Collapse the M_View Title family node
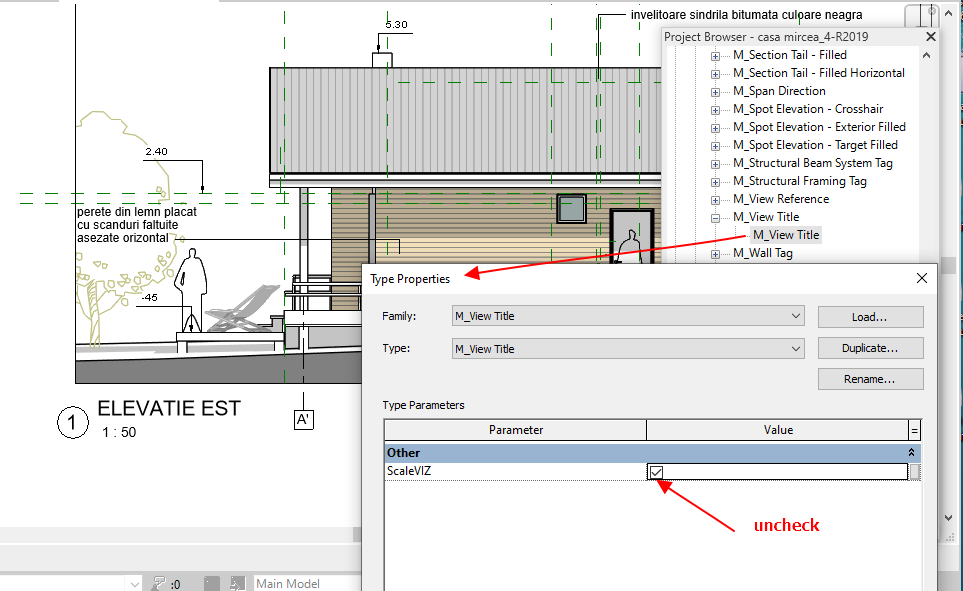This screenshot has width=963, height=591. point(715,218)
